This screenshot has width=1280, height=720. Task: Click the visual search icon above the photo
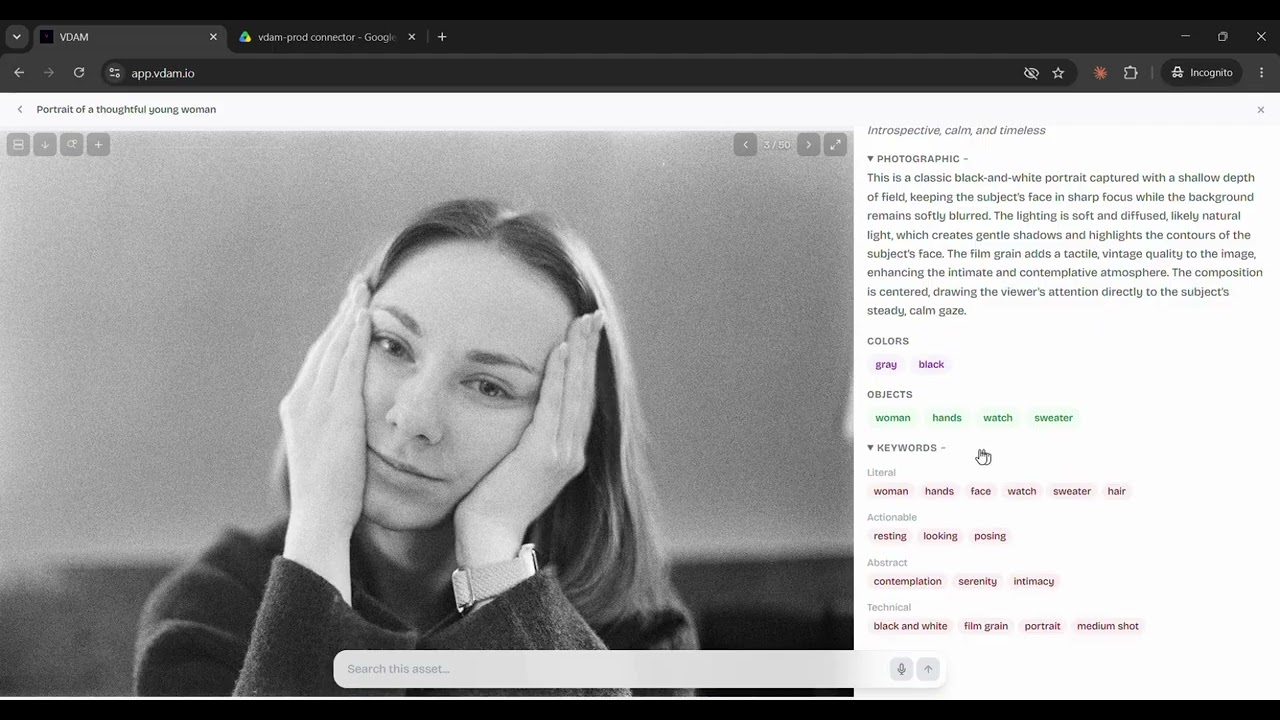tap(72, 145)
